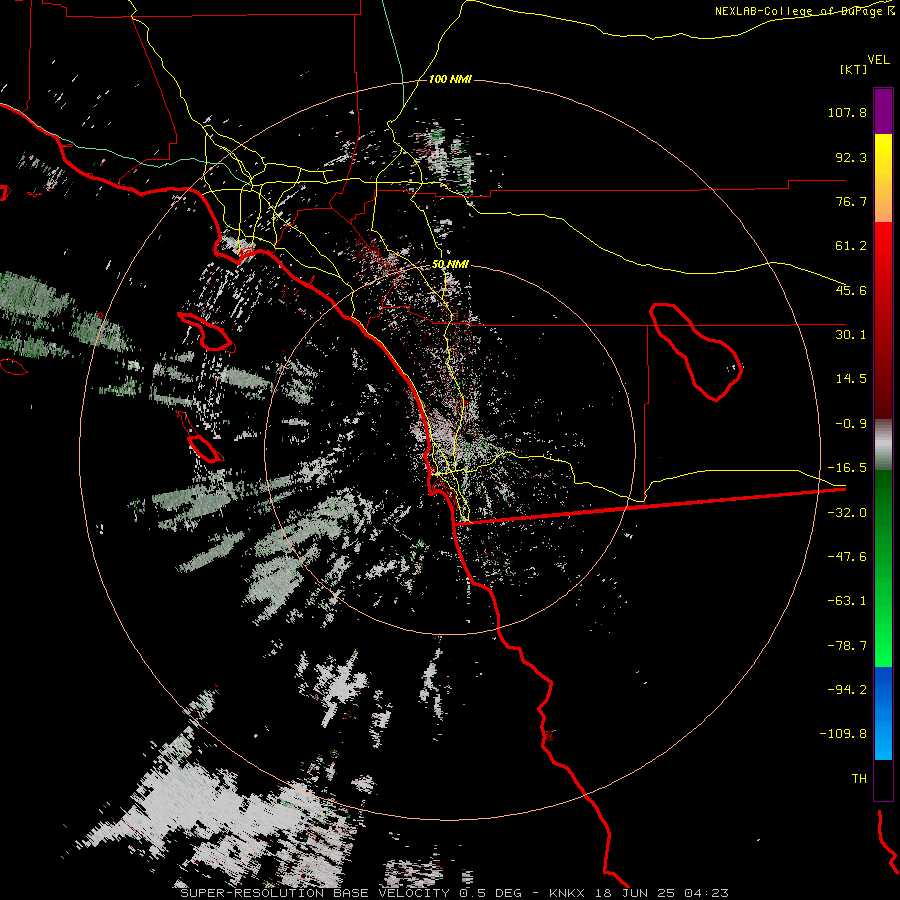Select the 61.2 velocity scale value

pyautogui.click(x=851, y=246)
